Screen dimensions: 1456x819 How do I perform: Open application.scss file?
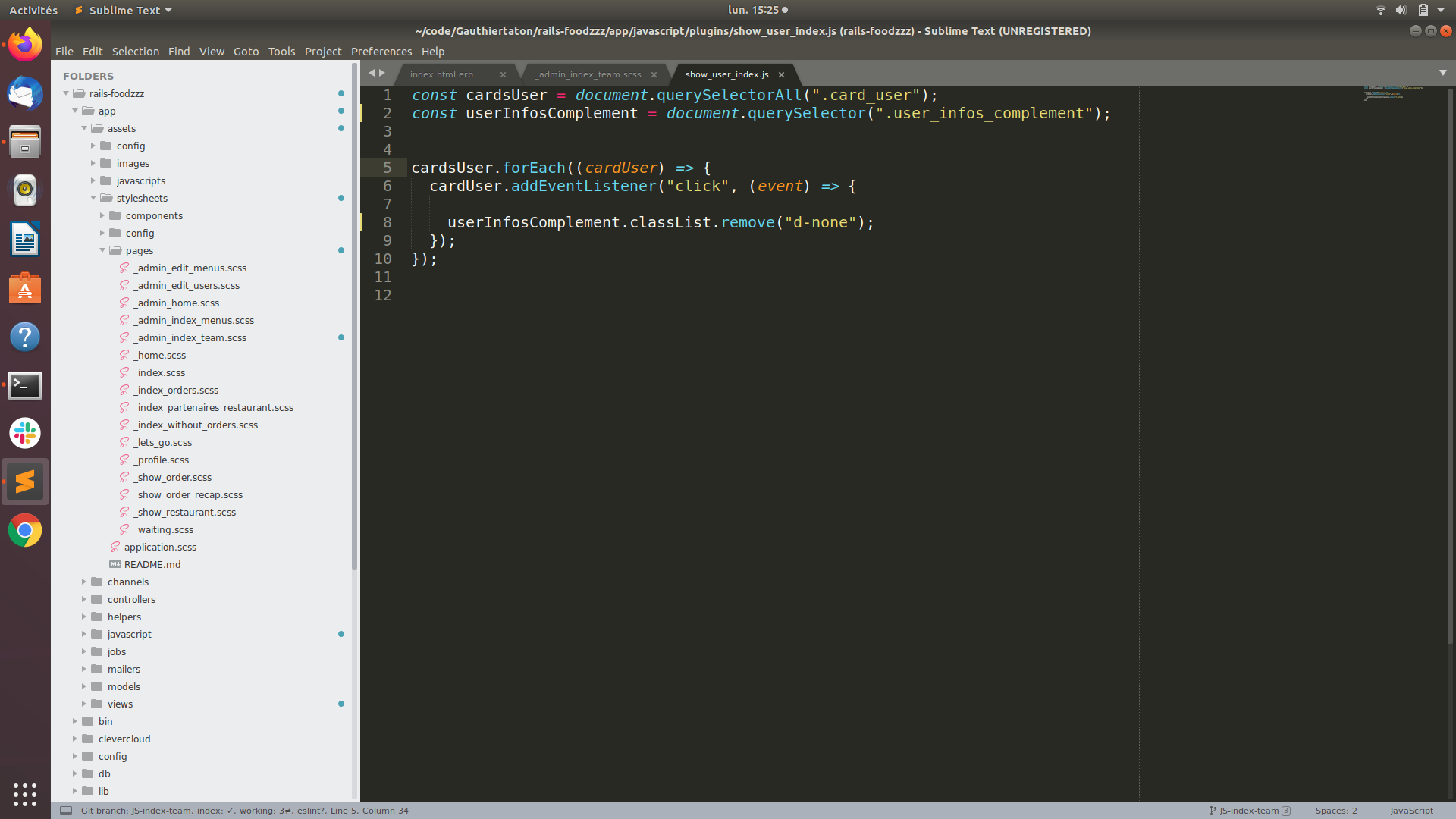pos(160,547)
